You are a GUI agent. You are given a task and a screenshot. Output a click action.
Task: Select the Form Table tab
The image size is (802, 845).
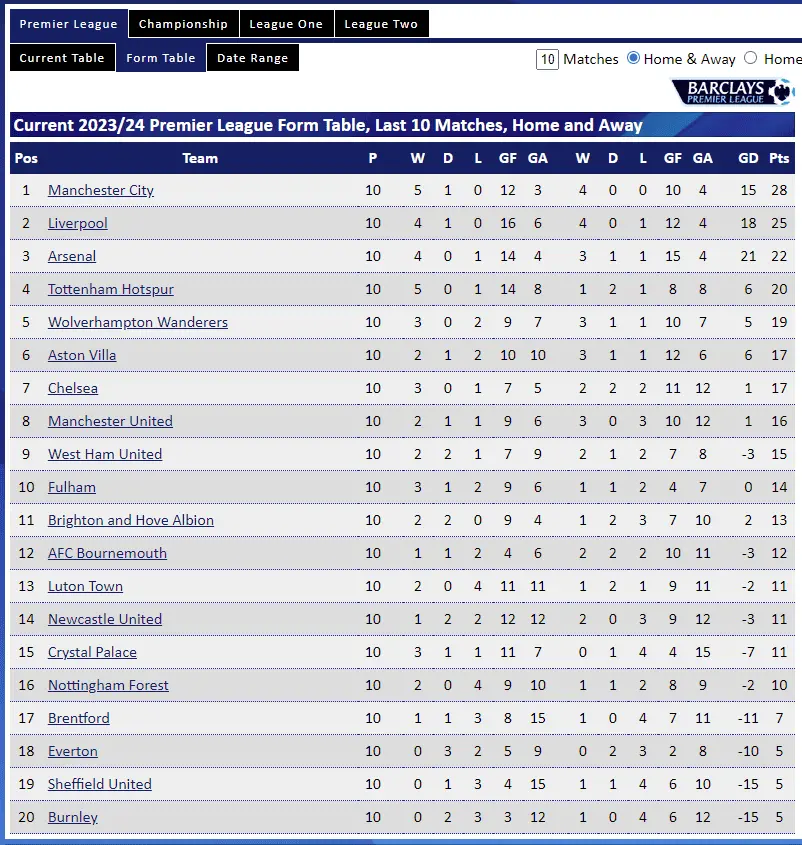161,58
